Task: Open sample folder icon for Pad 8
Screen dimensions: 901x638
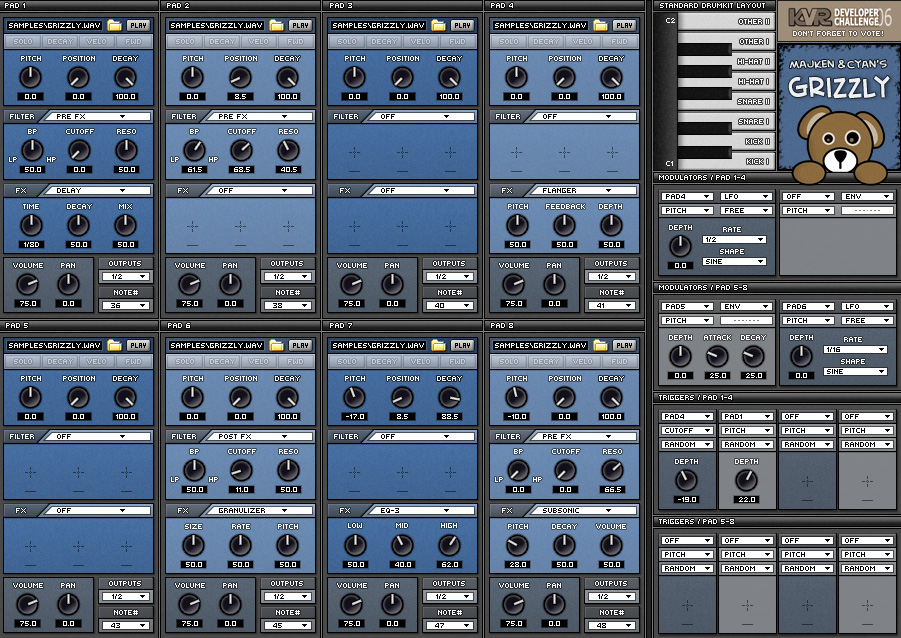Action: pos(600,345)
